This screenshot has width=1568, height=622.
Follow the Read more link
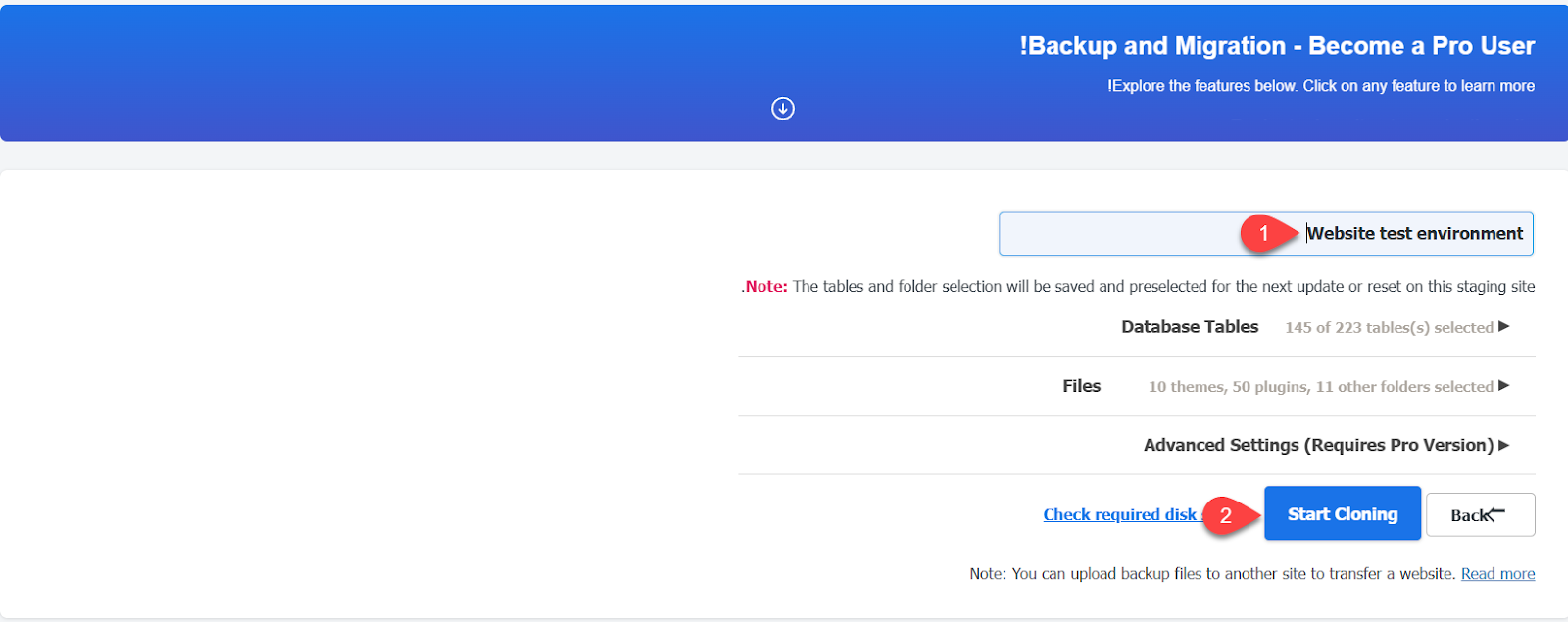(1497, 574)
